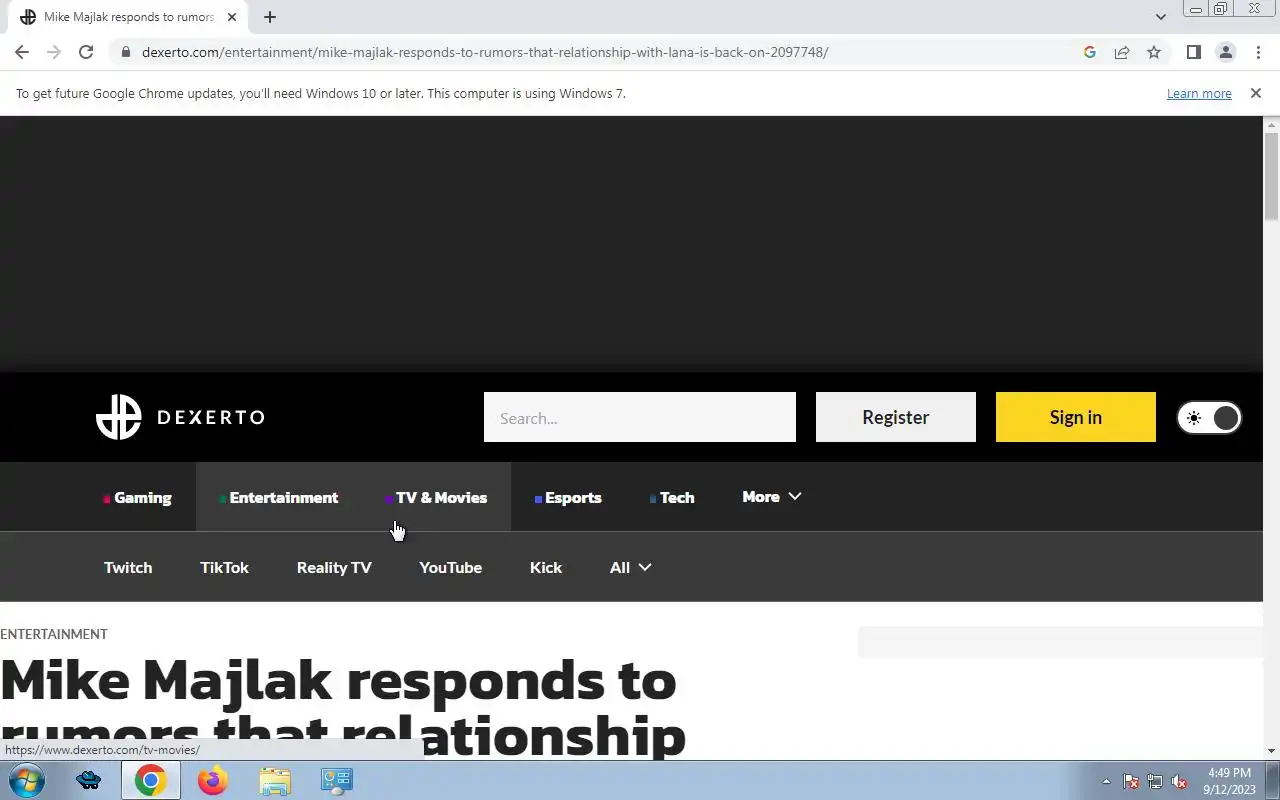Image resolution: width=1280 pixels, height=800 pixels.
Task: Expand the More dropdown menu
Action: click(x=772, y=496)
